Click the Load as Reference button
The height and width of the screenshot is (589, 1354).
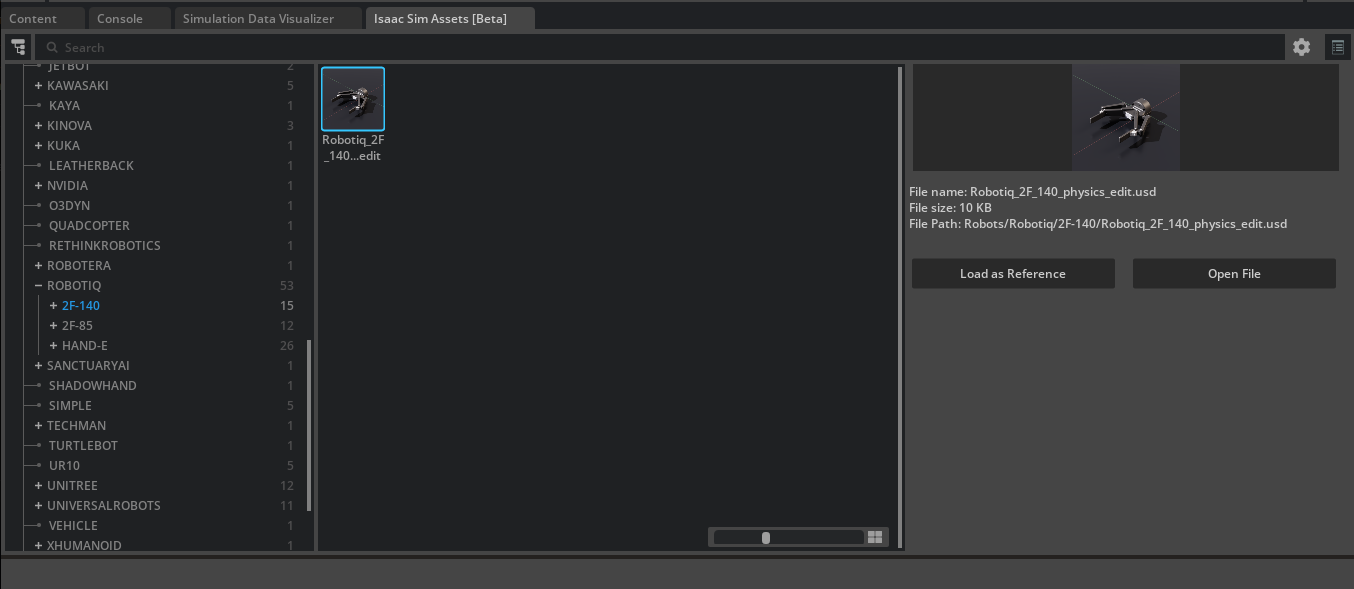coord(1012,274)
